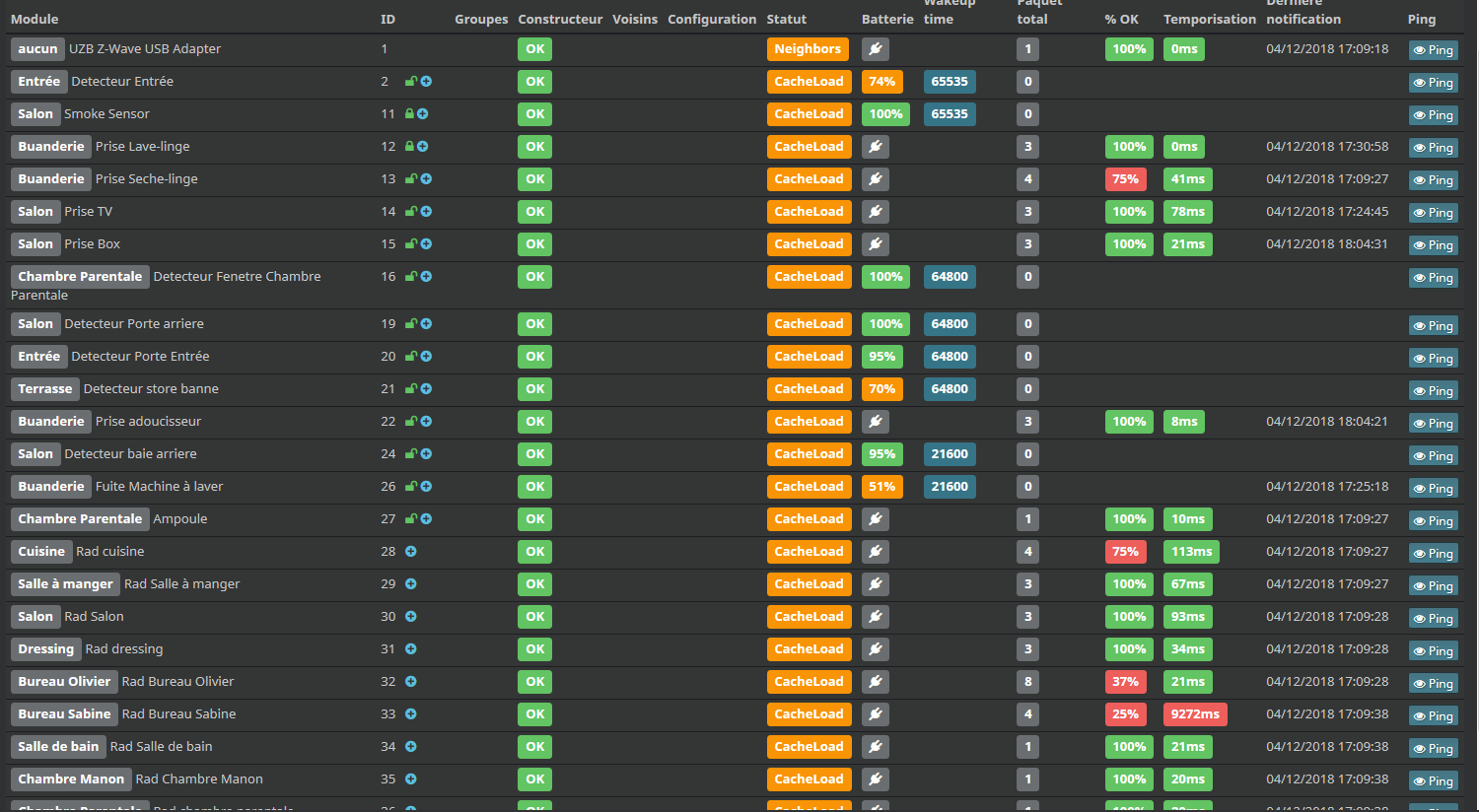Click the Temporisation column header
This screenshot has width=1479, height=812.
point(1210,19)
